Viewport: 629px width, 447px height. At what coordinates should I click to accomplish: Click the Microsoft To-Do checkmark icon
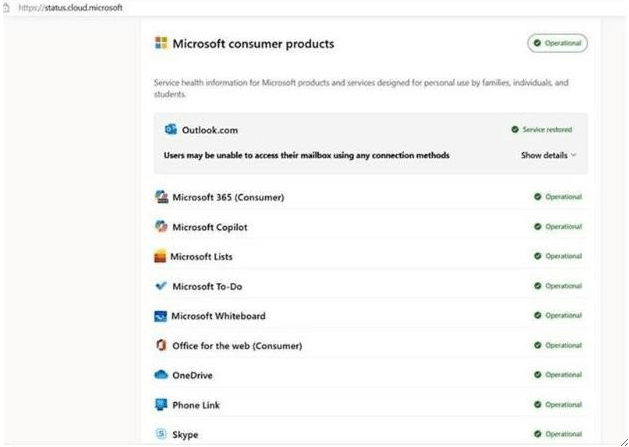click(x=161, y=286)
